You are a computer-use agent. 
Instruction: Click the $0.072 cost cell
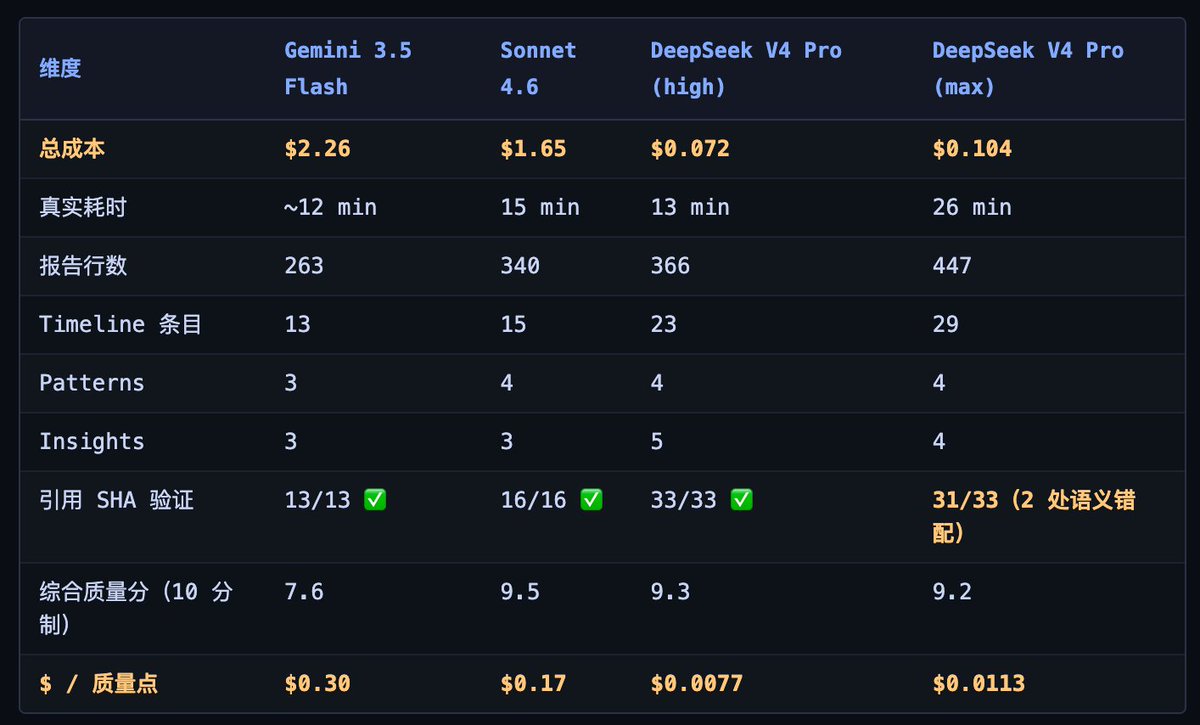[690, 149]
